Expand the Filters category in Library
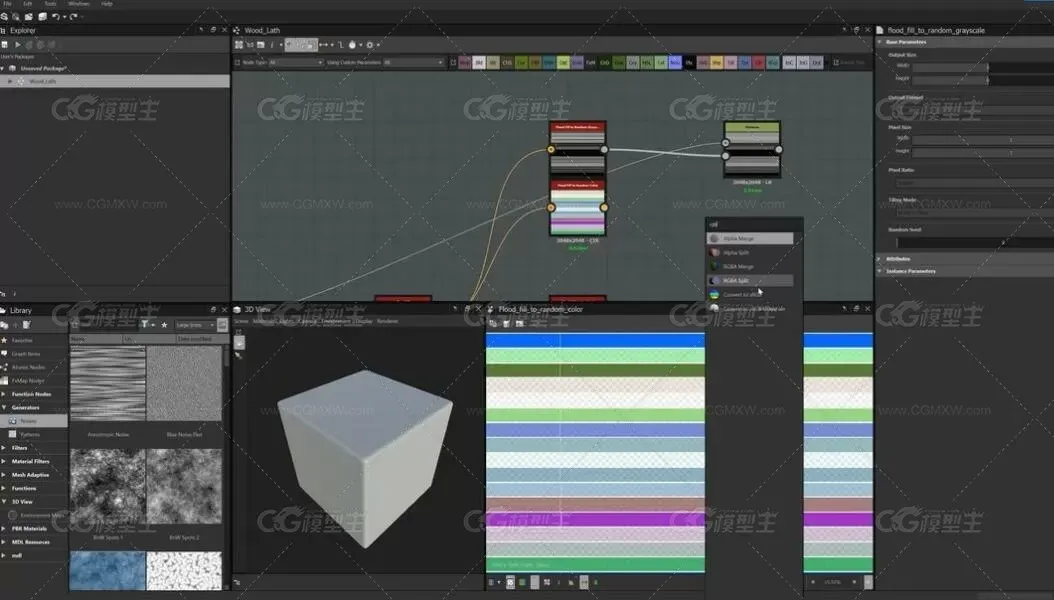The image size is (1054, 600). click(x=3, y=447)
